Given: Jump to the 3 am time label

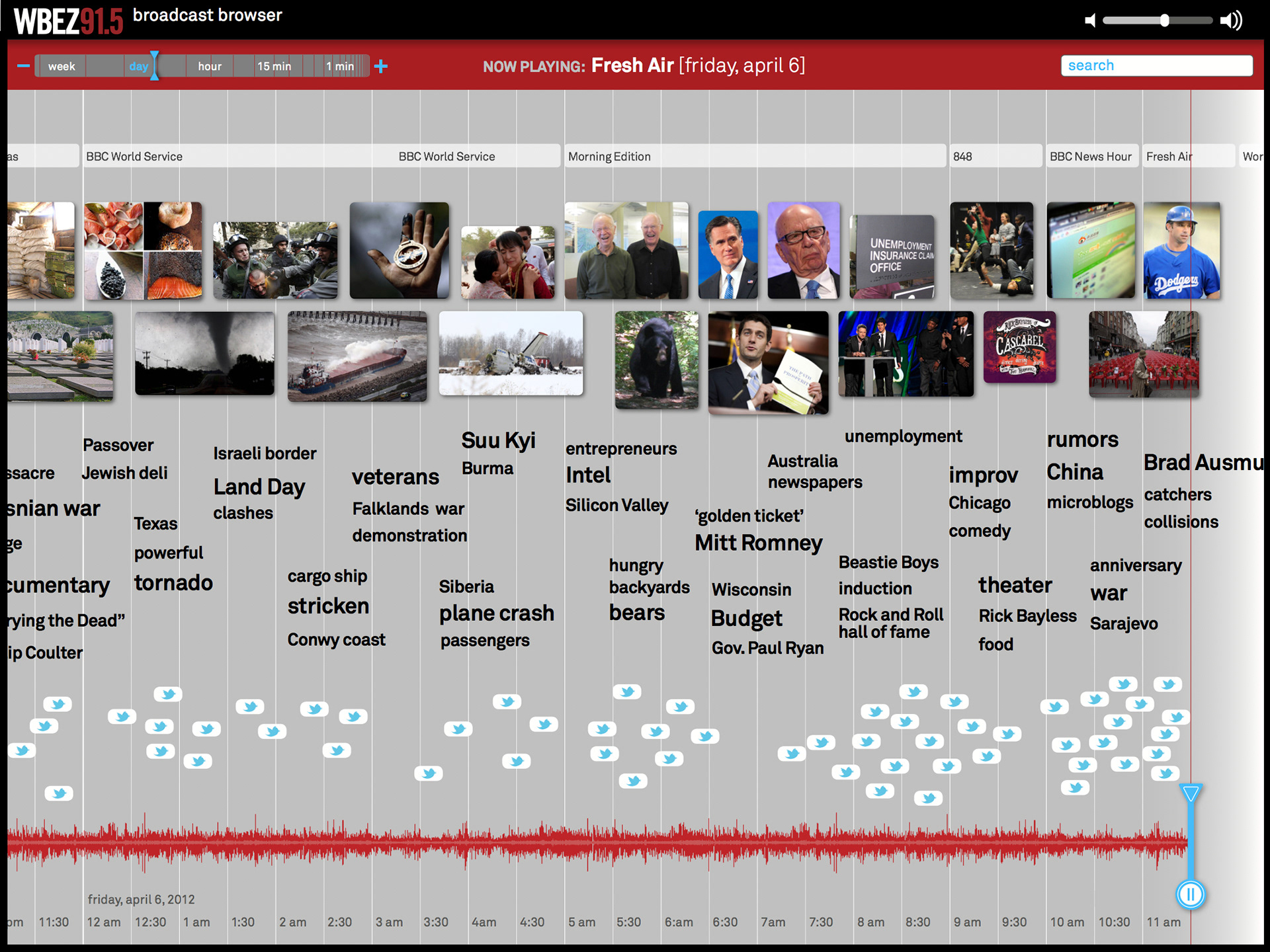Looking at the screenshot, I should [389, 922].
